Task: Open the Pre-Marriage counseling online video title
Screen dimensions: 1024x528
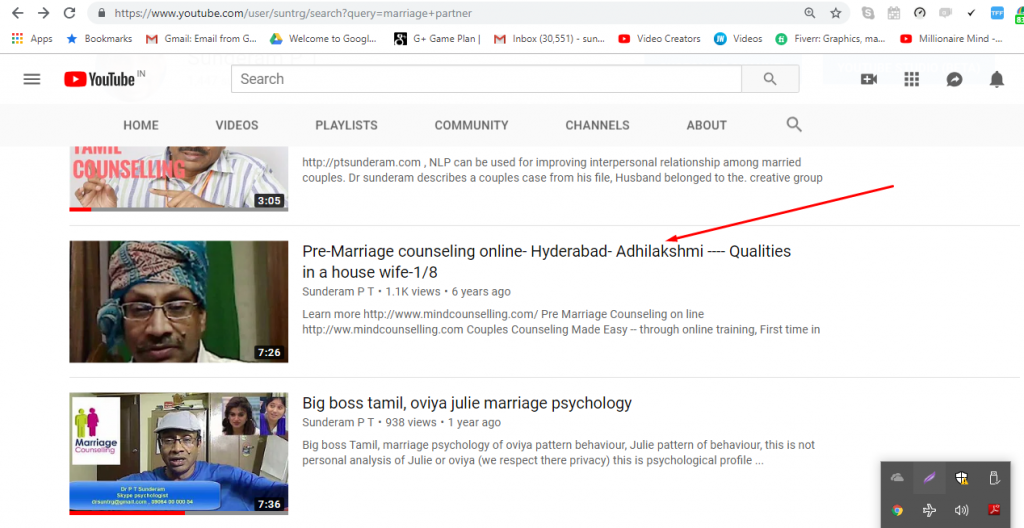Action: 547,261
